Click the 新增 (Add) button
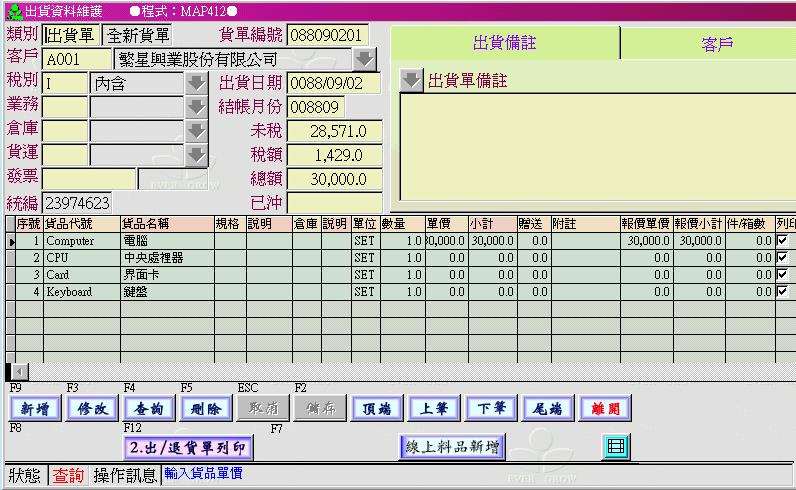Image resolution: width=796 pixels, height=490 pixels. coord(34,408)
